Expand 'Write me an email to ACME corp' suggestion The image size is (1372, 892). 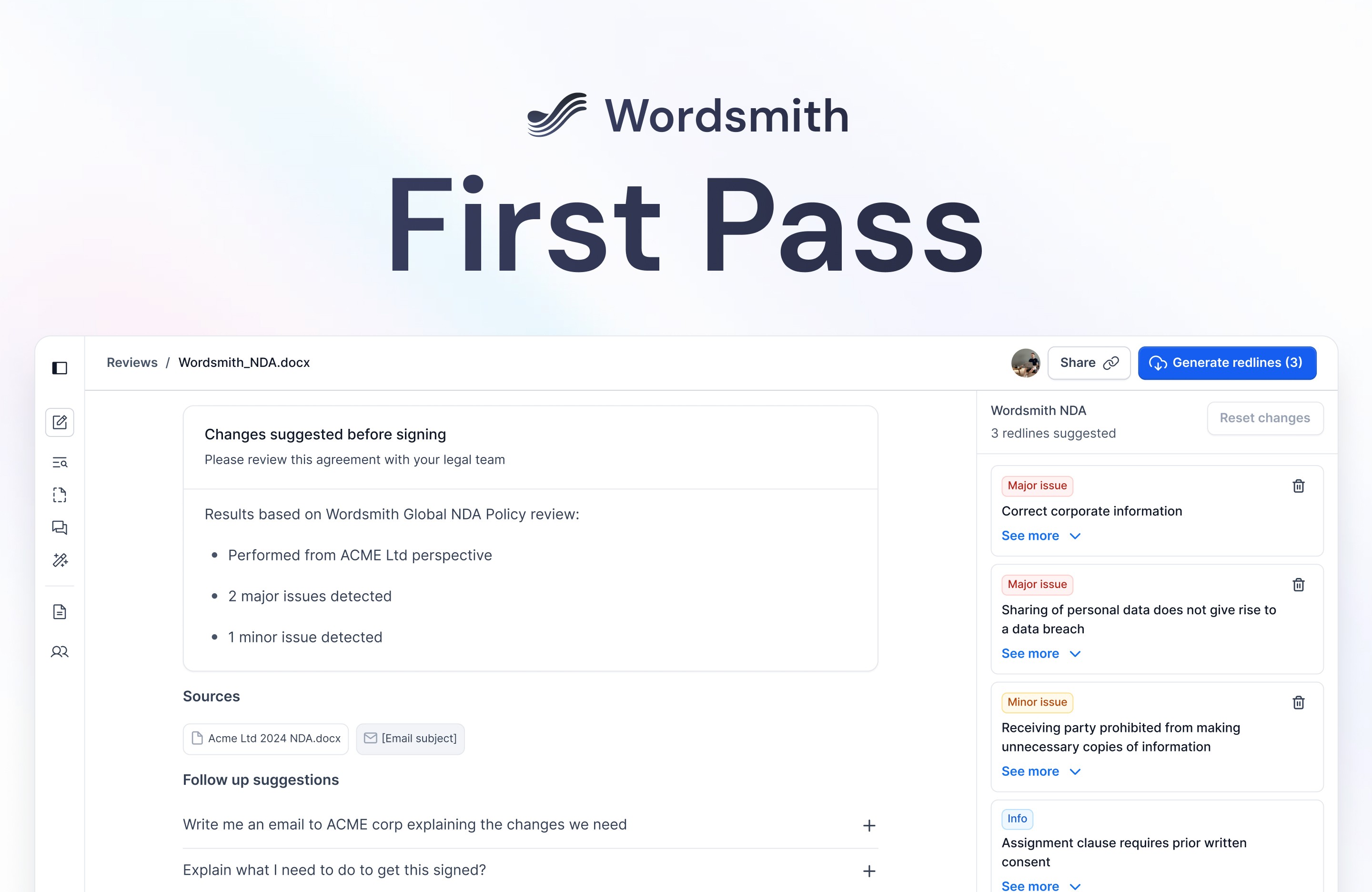coord(868,824)
